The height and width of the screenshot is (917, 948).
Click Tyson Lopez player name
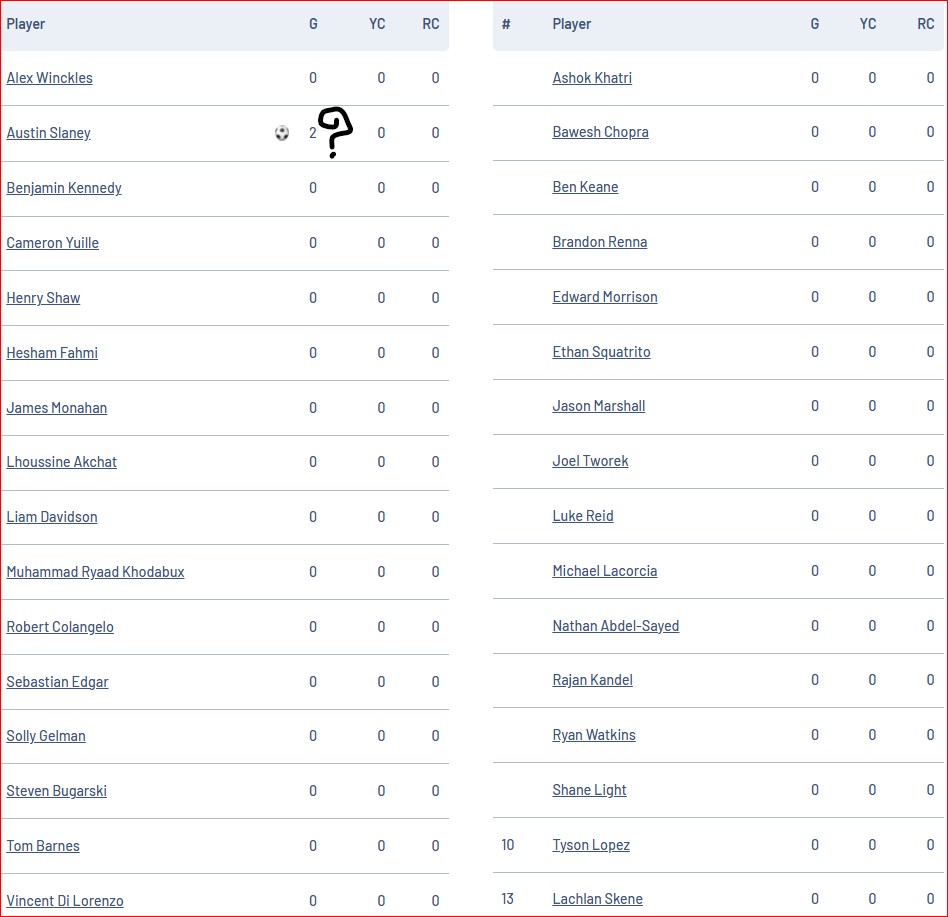[x=591, y=845]
